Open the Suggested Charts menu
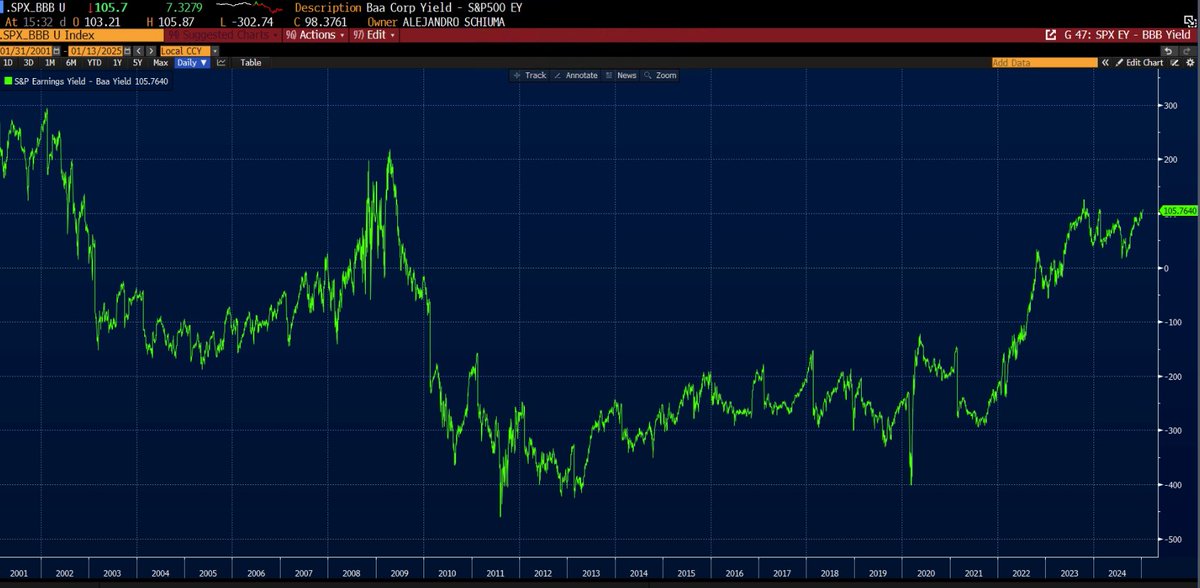 pyautogui.click(x=223, y=35)
